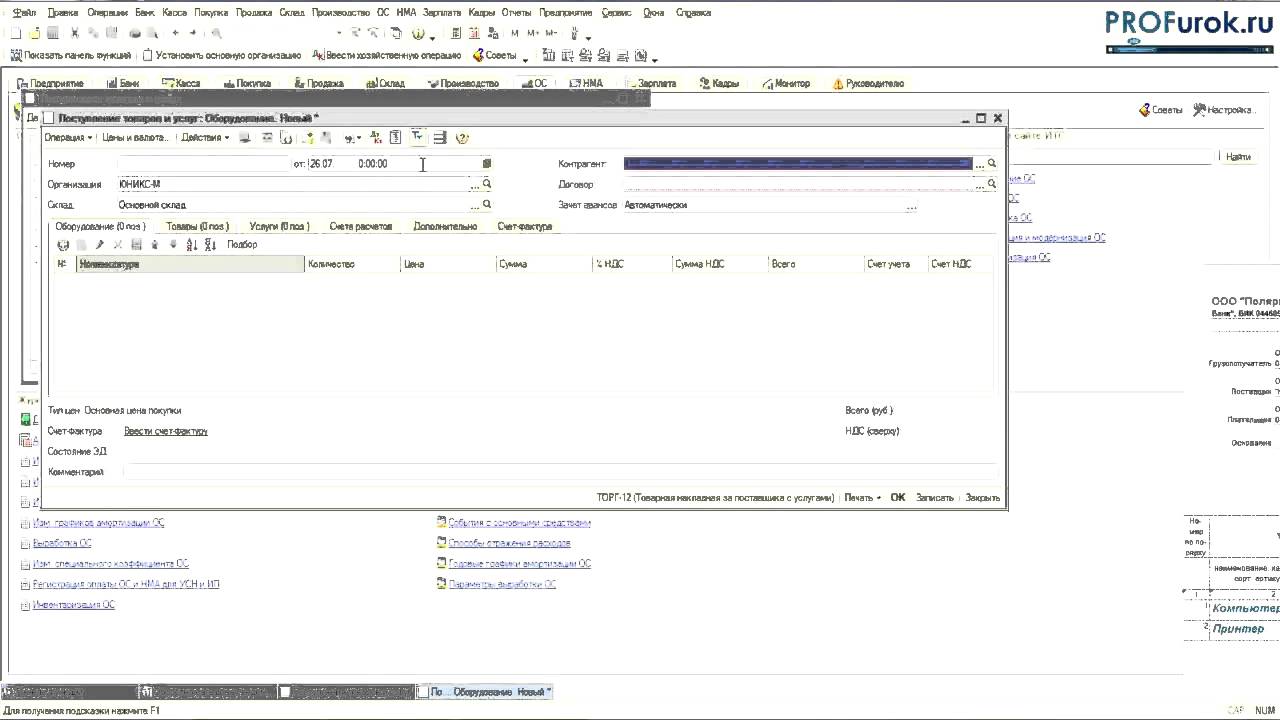
Task: Click the magnifier icon next to Договор field
Action: pyautogui.click(x=992, y=184)
